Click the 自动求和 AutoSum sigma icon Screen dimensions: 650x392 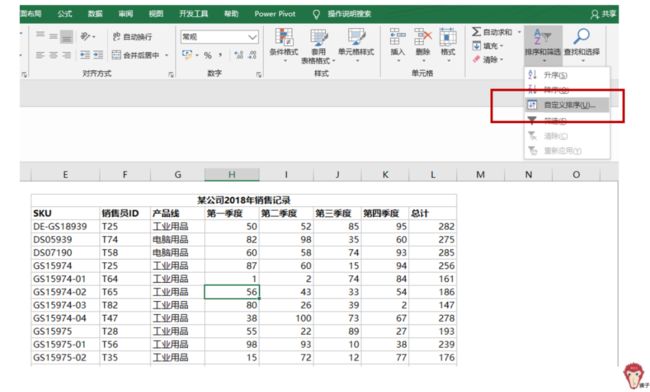[477, 31]
